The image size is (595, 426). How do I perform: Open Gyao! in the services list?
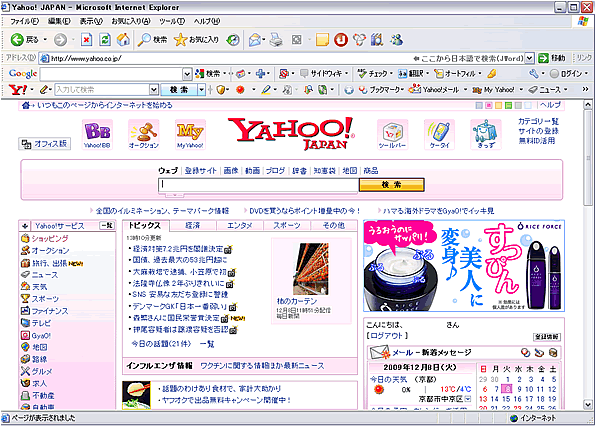click(41, 336)
